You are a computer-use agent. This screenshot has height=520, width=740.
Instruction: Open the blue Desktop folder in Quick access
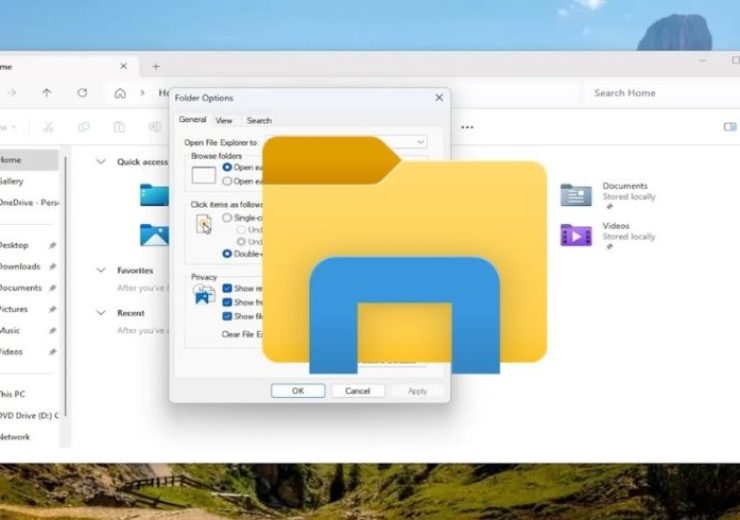pyautogui.click(x=154, y=195)
